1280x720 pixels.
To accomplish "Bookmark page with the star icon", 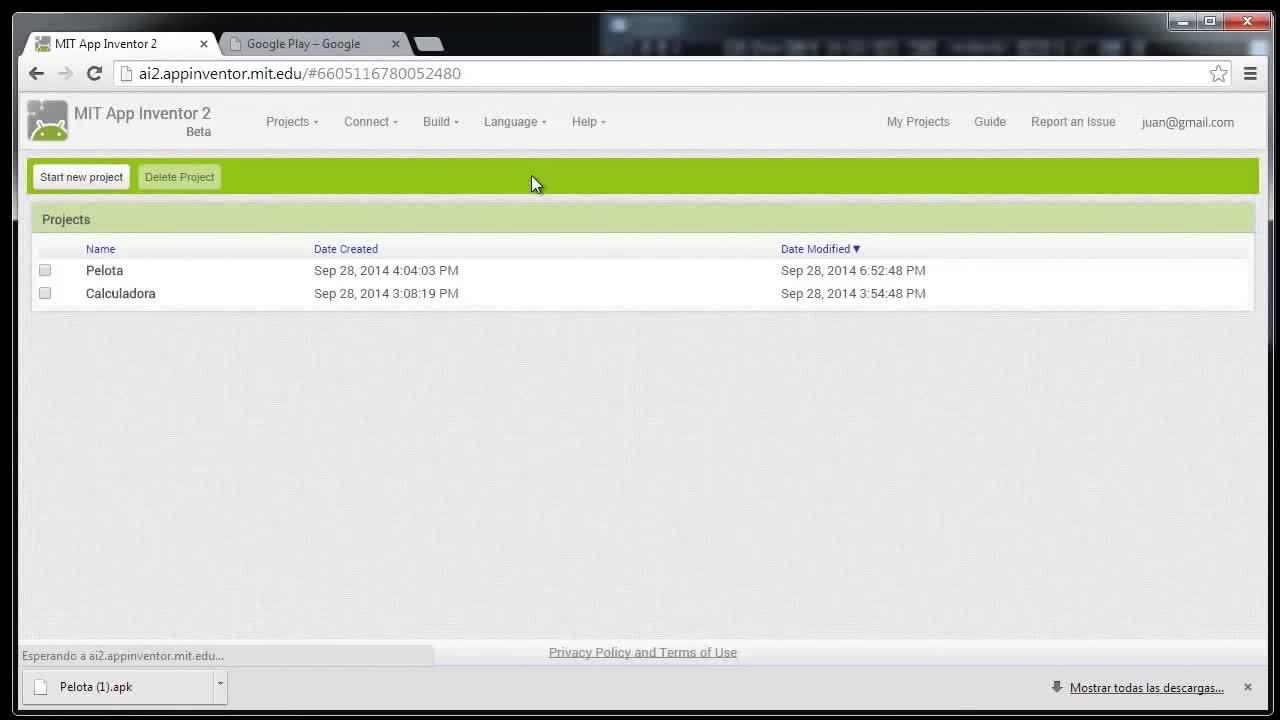I will [1218, 73].
